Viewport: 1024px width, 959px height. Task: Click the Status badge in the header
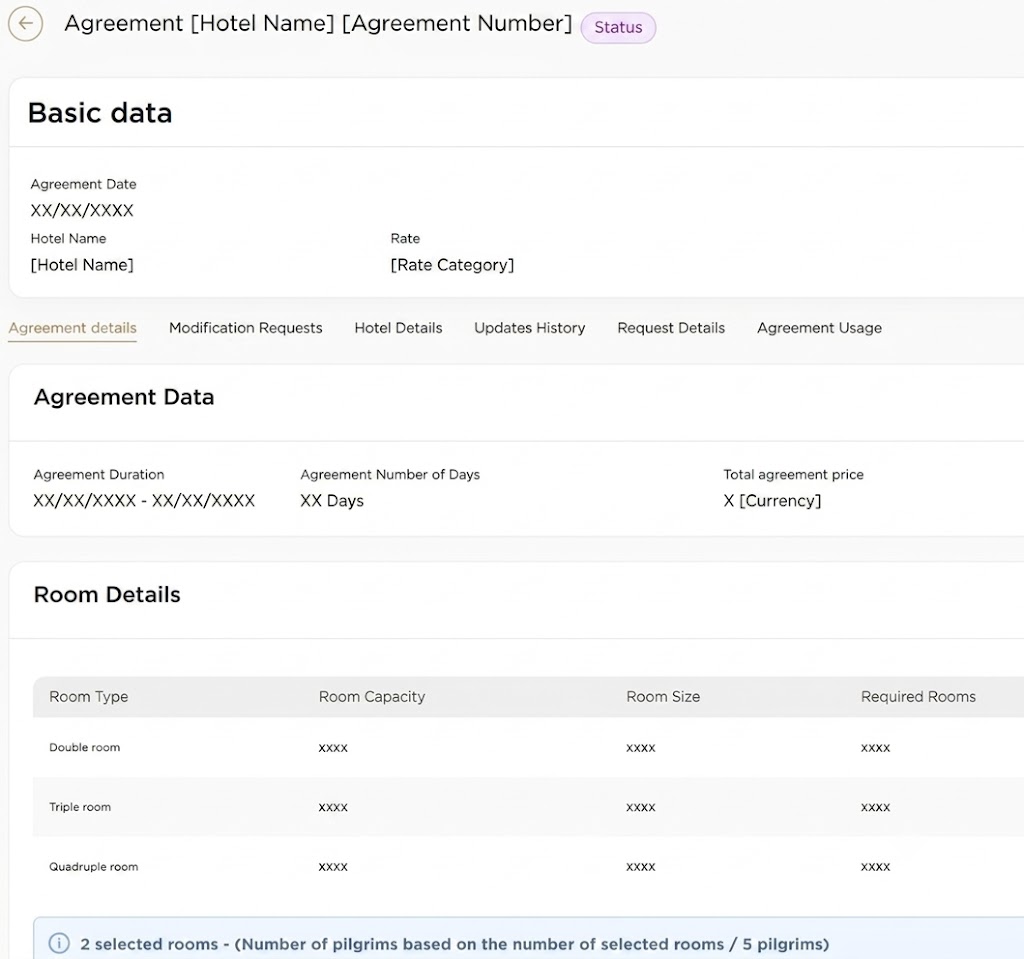click(x=618, y=27)
